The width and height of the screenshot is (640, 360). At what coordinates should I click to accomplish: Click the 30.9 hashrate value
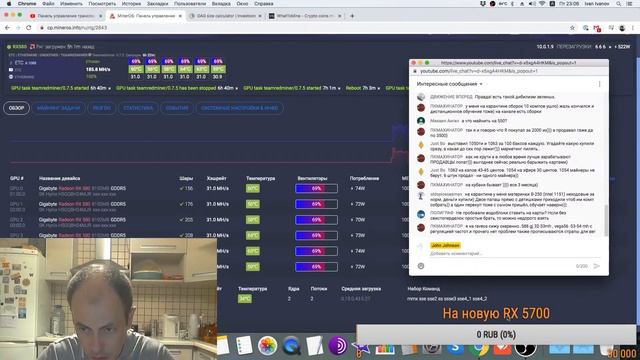218,77
